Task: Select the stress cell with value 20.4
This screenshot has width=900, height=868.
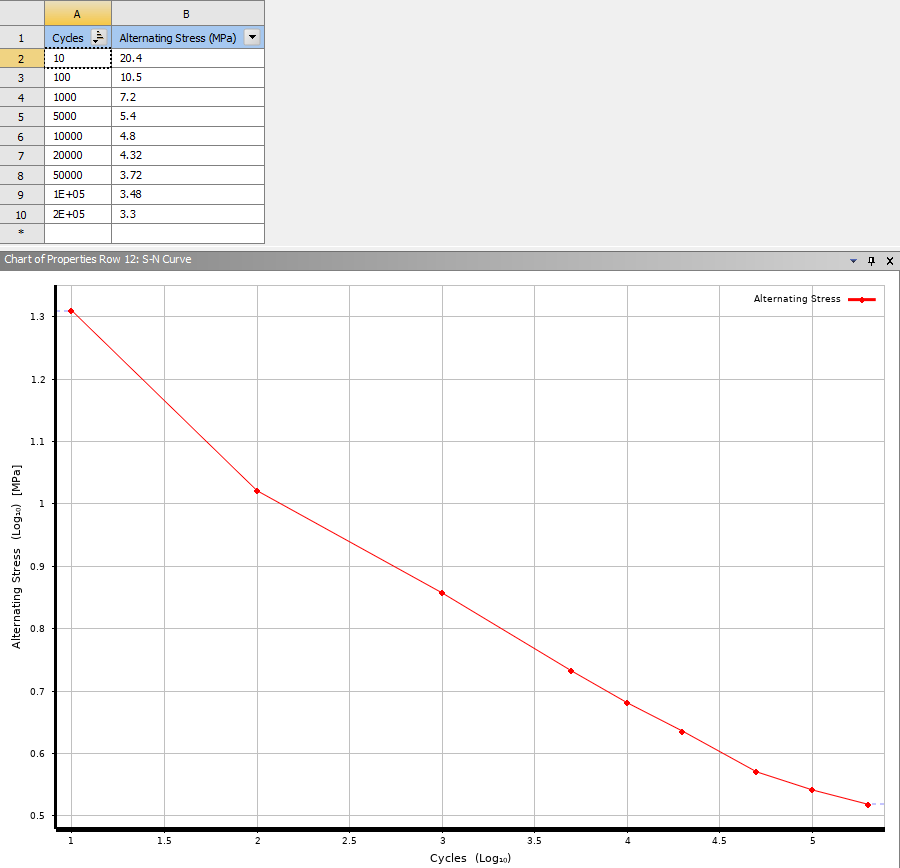Action: coord(188,58)
